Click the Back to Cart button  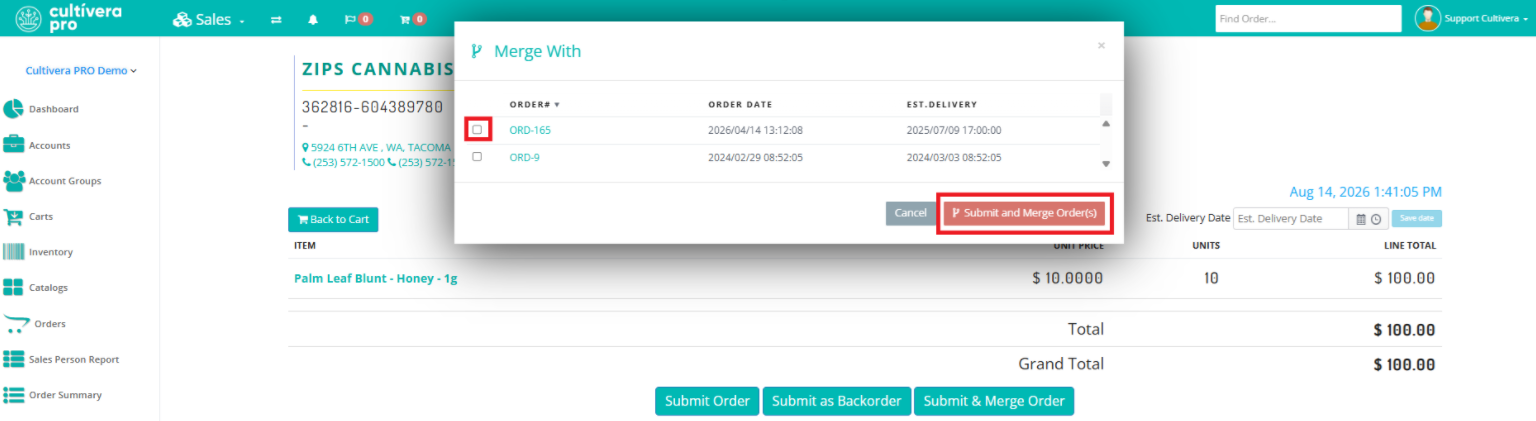tap(333, 219)
